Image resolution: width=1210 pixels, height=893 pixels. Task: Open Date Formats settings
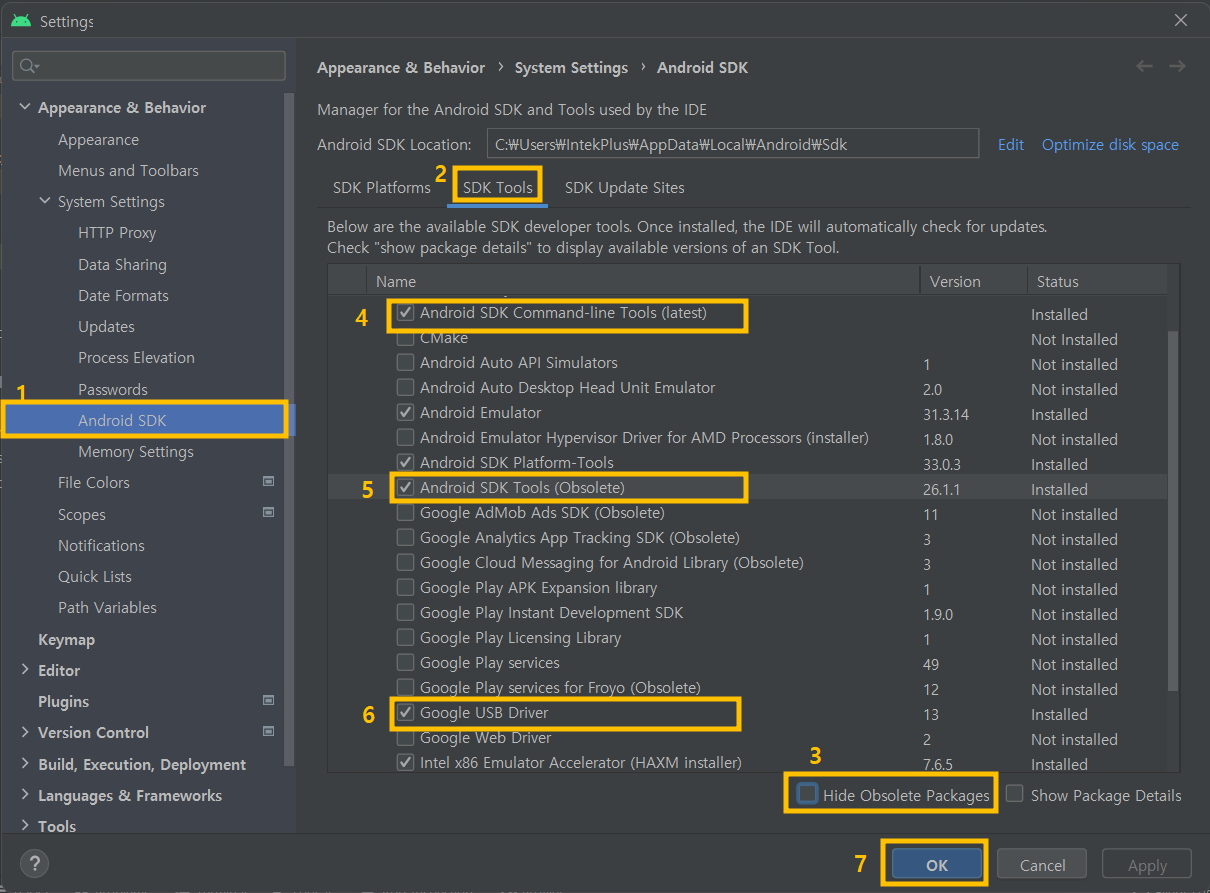[123, 295]
